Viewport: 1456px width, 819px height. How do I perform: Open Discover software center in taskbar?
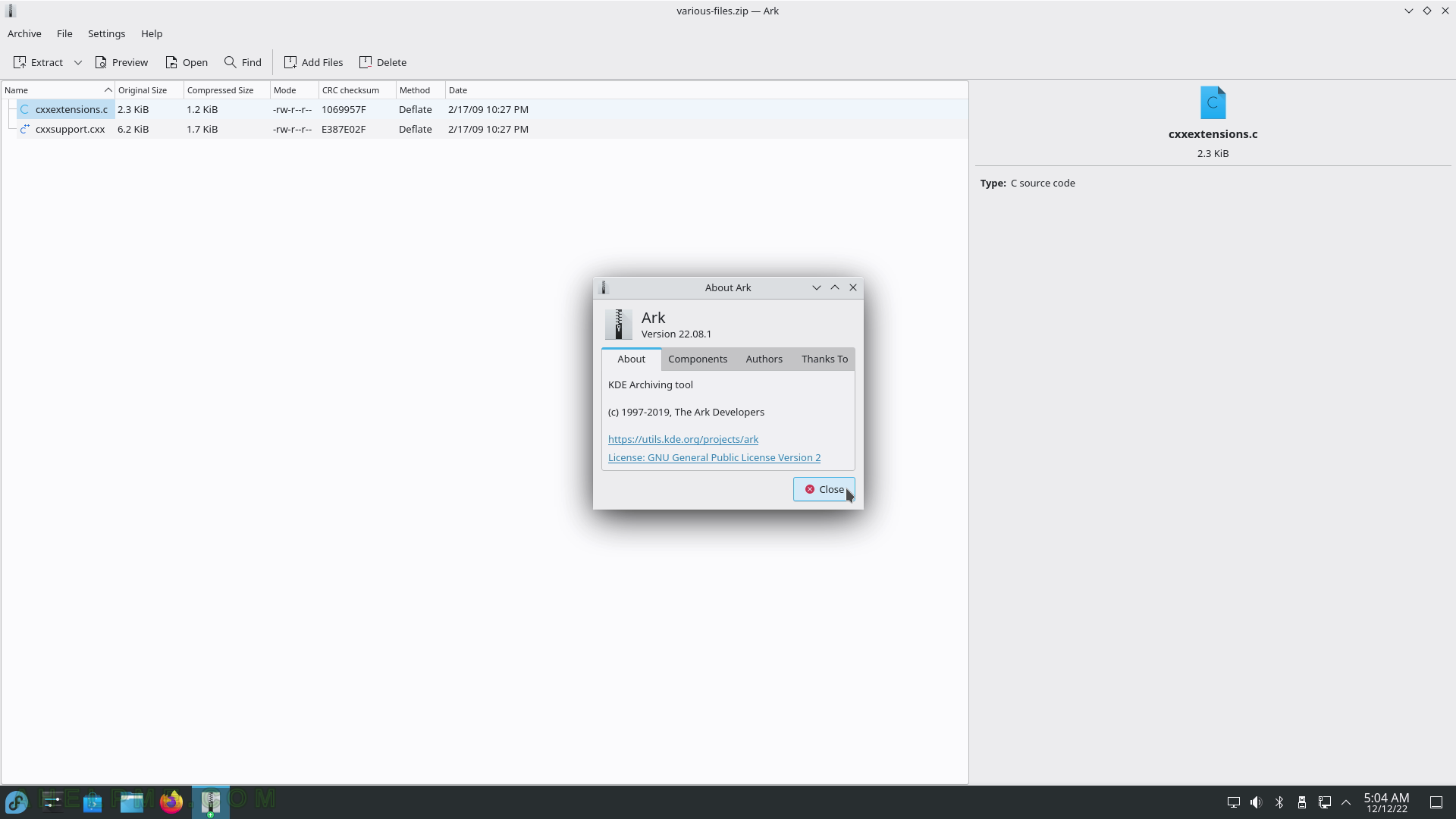pos(93,802)
